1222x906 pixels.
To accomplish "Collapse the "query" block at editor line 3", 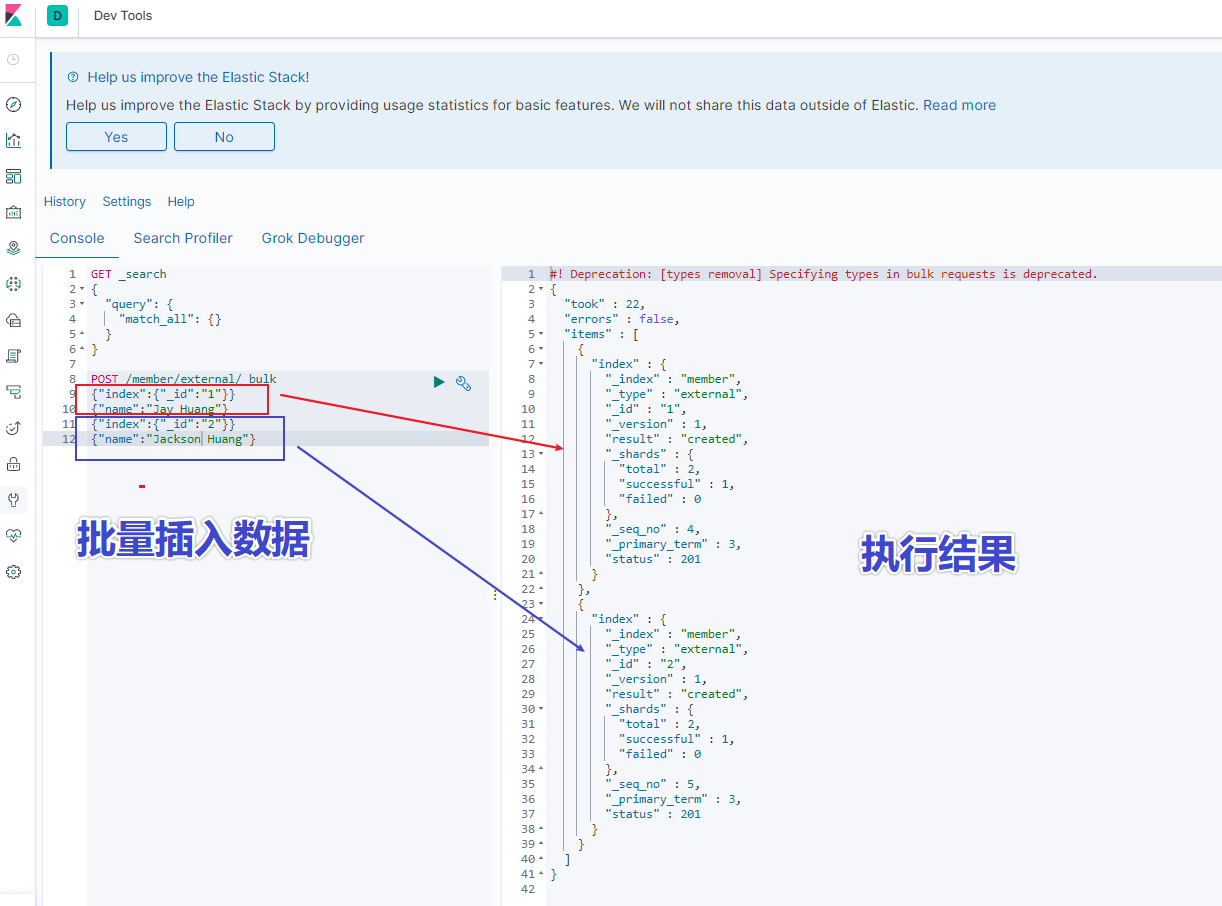I will pyautogui.click(x=82, y=304).
